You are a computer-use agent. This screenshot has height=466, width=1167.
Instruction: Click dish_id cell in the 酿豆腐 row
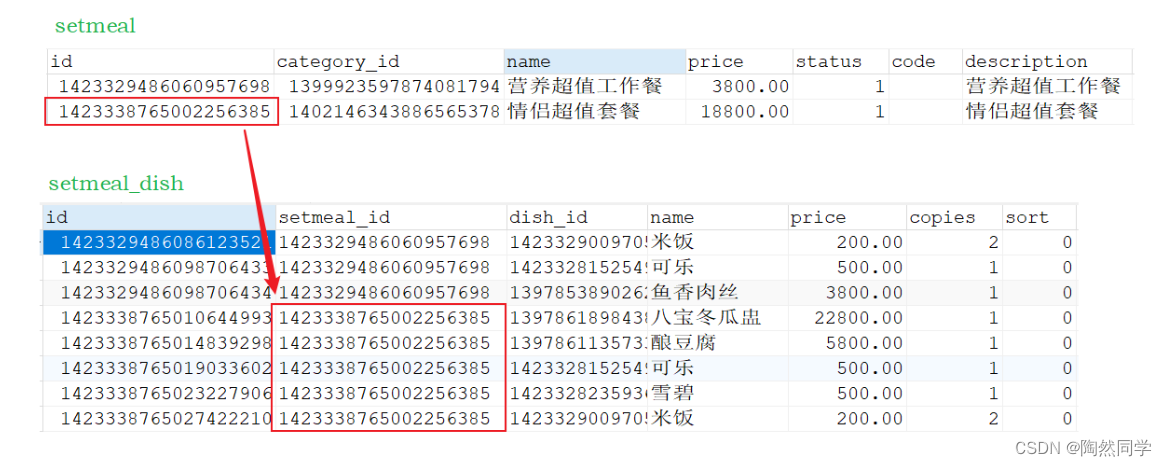(577, 343)
